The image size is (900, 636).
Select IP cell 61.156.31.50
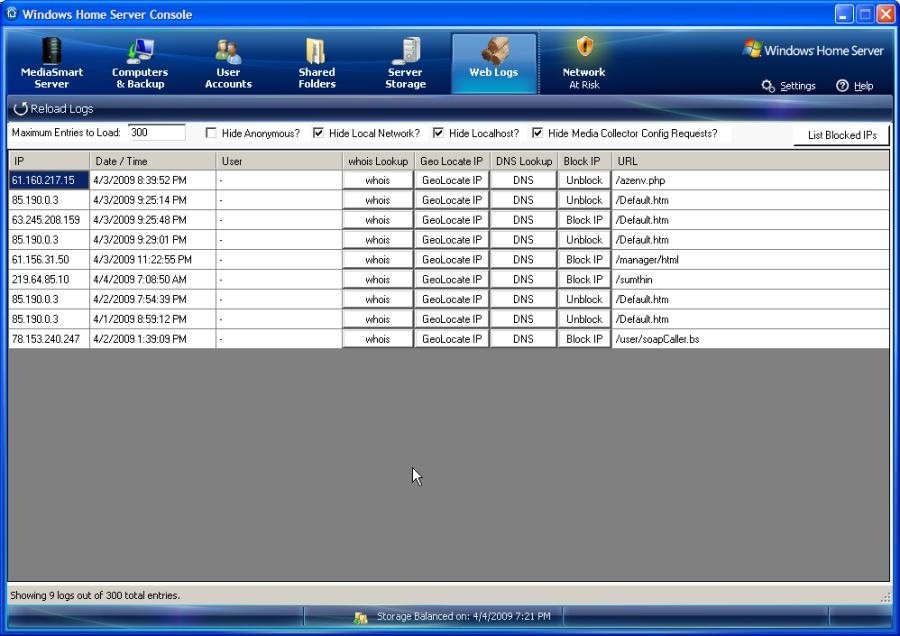click(x=49, y=259)
